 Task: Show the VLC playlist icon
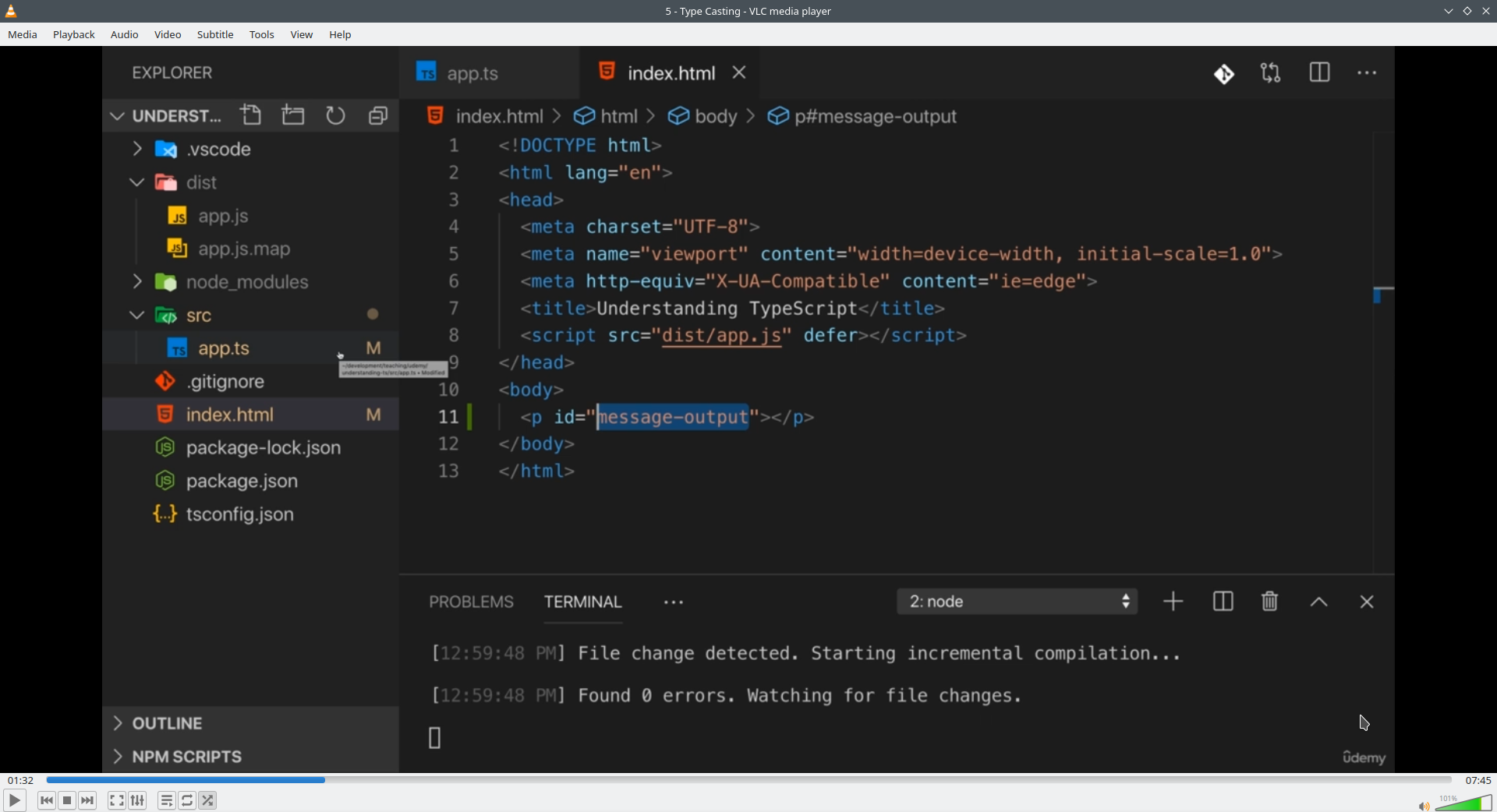[166, 800]
